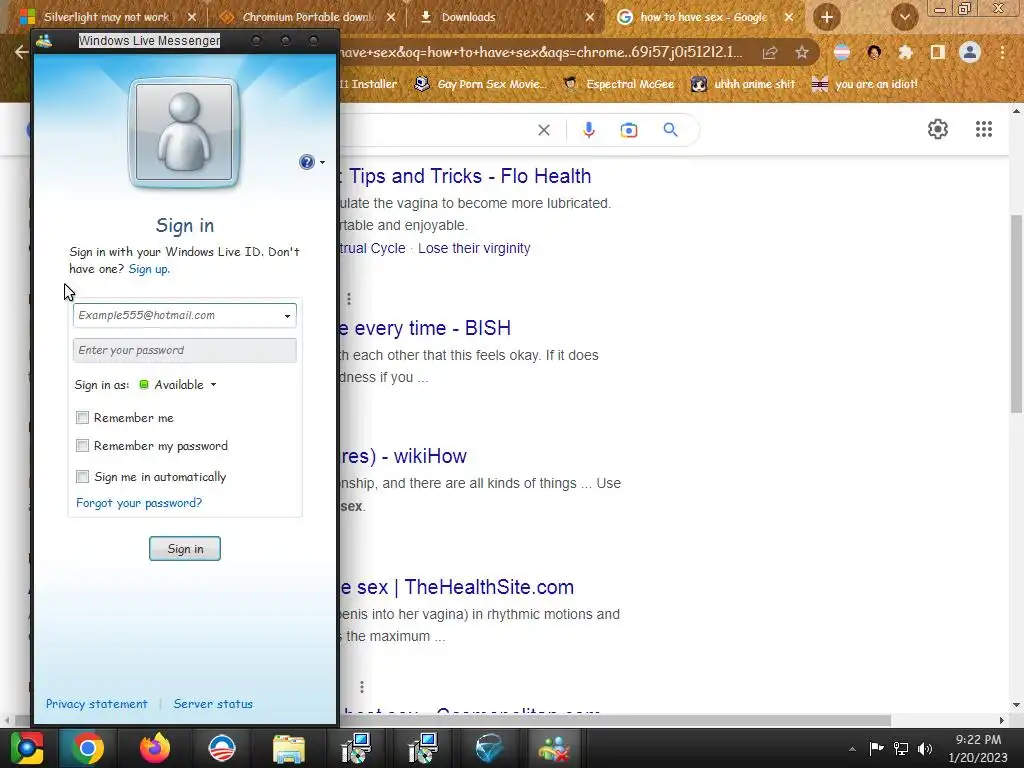Click the browser back arrow
The width and height of the screenshot is (1024, 768).
click(x=21, y=52)
